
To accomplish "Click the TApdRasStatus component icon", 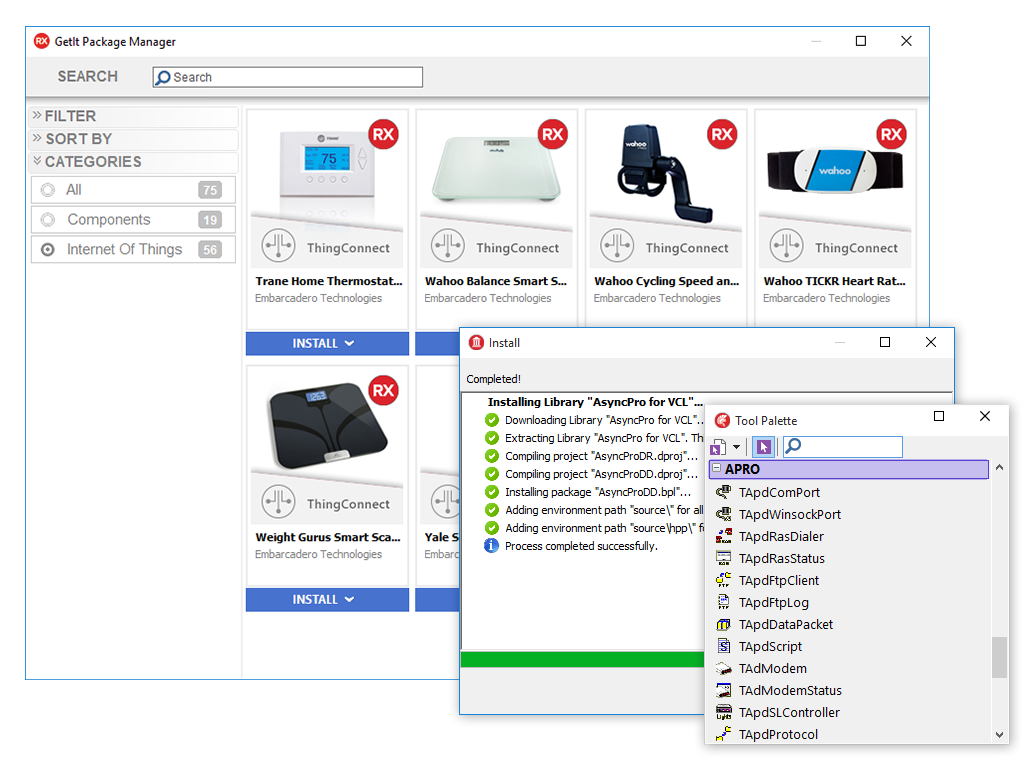I will [723, 559].
